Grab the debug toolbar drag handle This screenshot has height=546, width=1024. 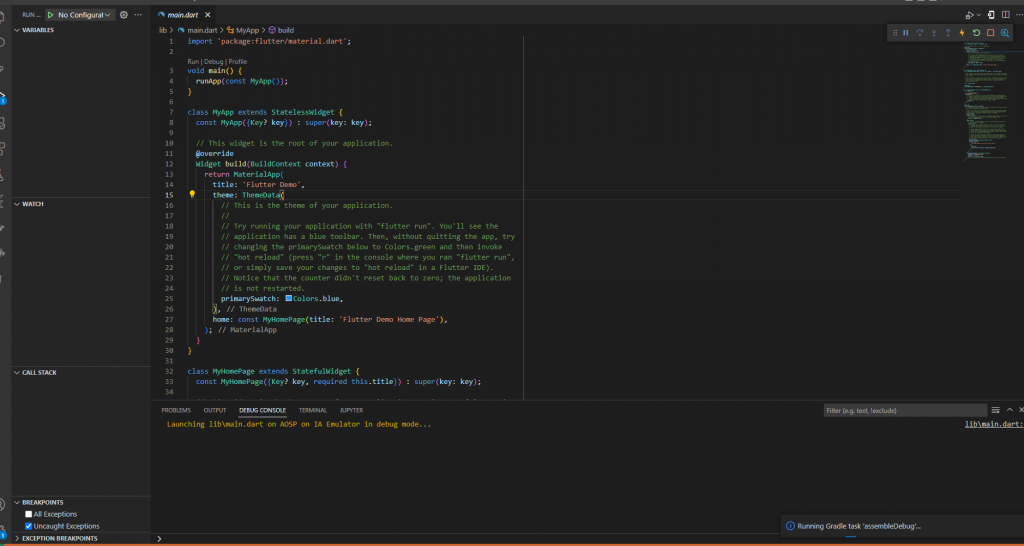click(895, 33)
